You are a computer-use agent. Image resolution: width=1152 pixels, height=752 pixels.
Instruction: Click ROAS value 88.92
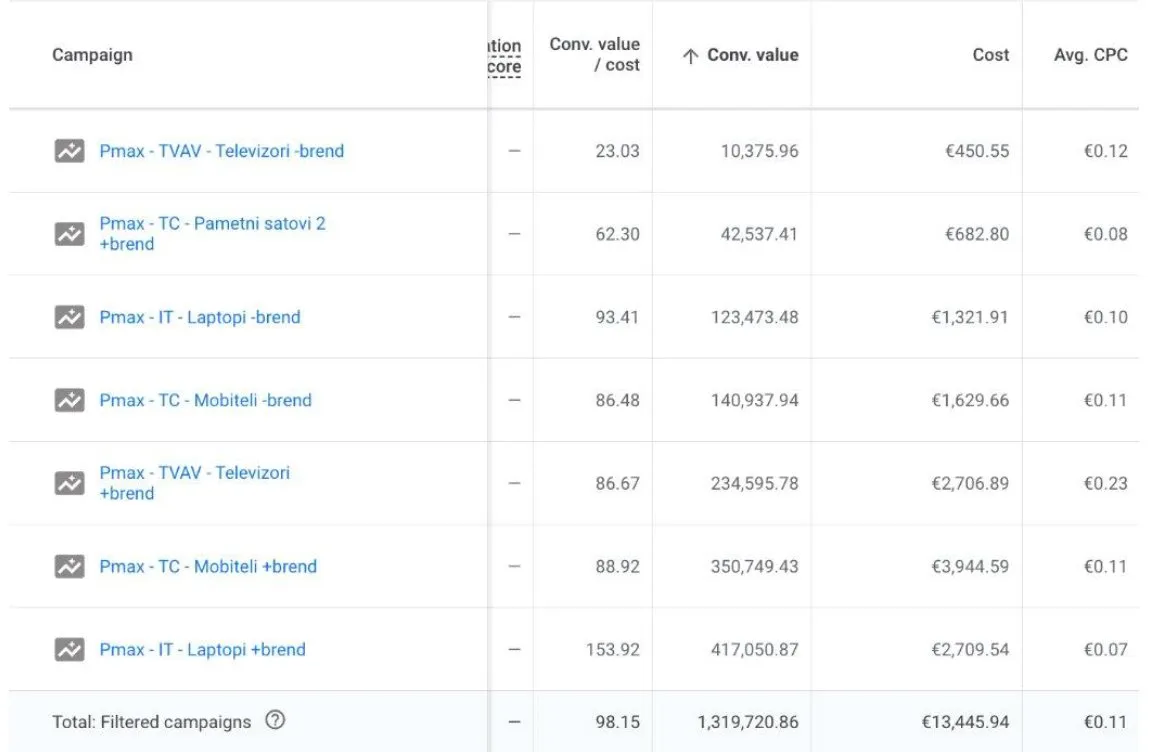(x=617, y=566)
